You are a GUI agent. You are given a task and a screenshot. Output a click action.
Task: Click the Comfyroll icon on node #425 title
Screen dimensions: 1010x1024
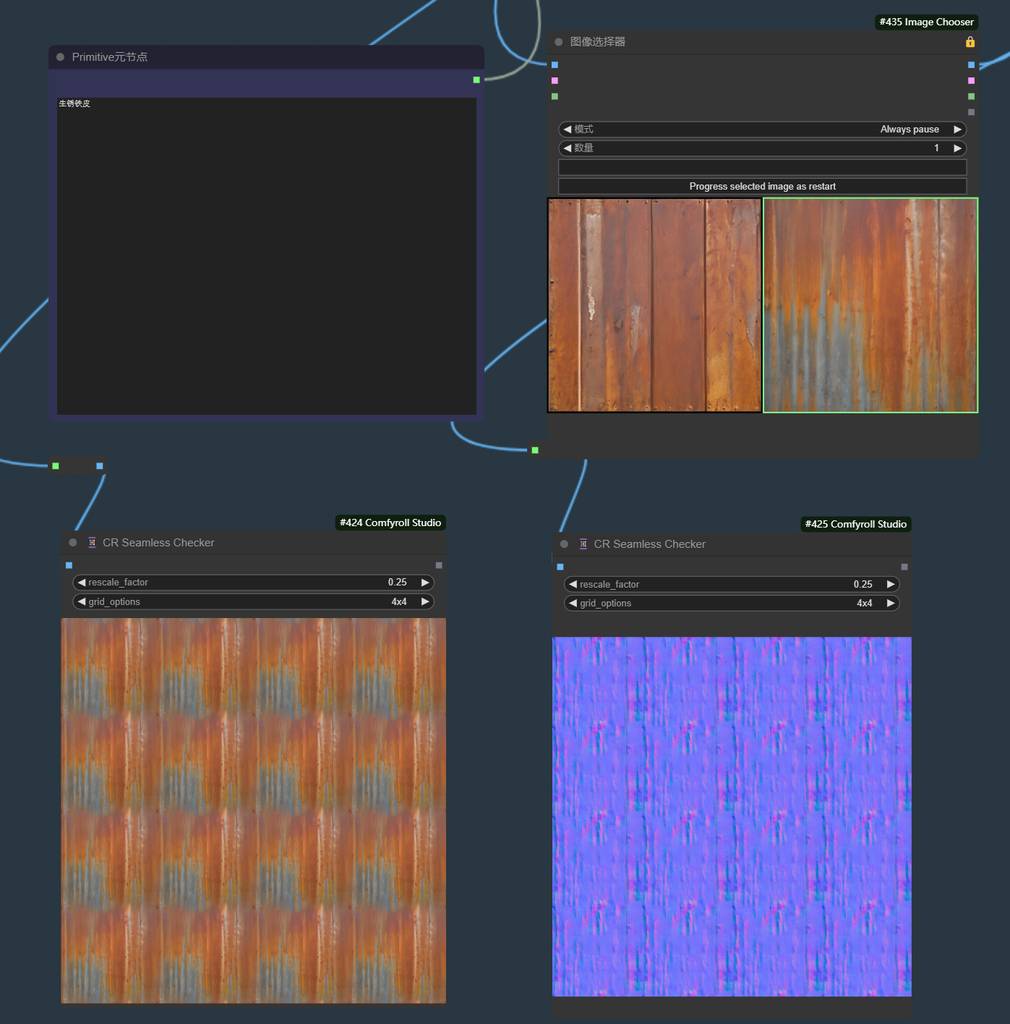point(583,544)
